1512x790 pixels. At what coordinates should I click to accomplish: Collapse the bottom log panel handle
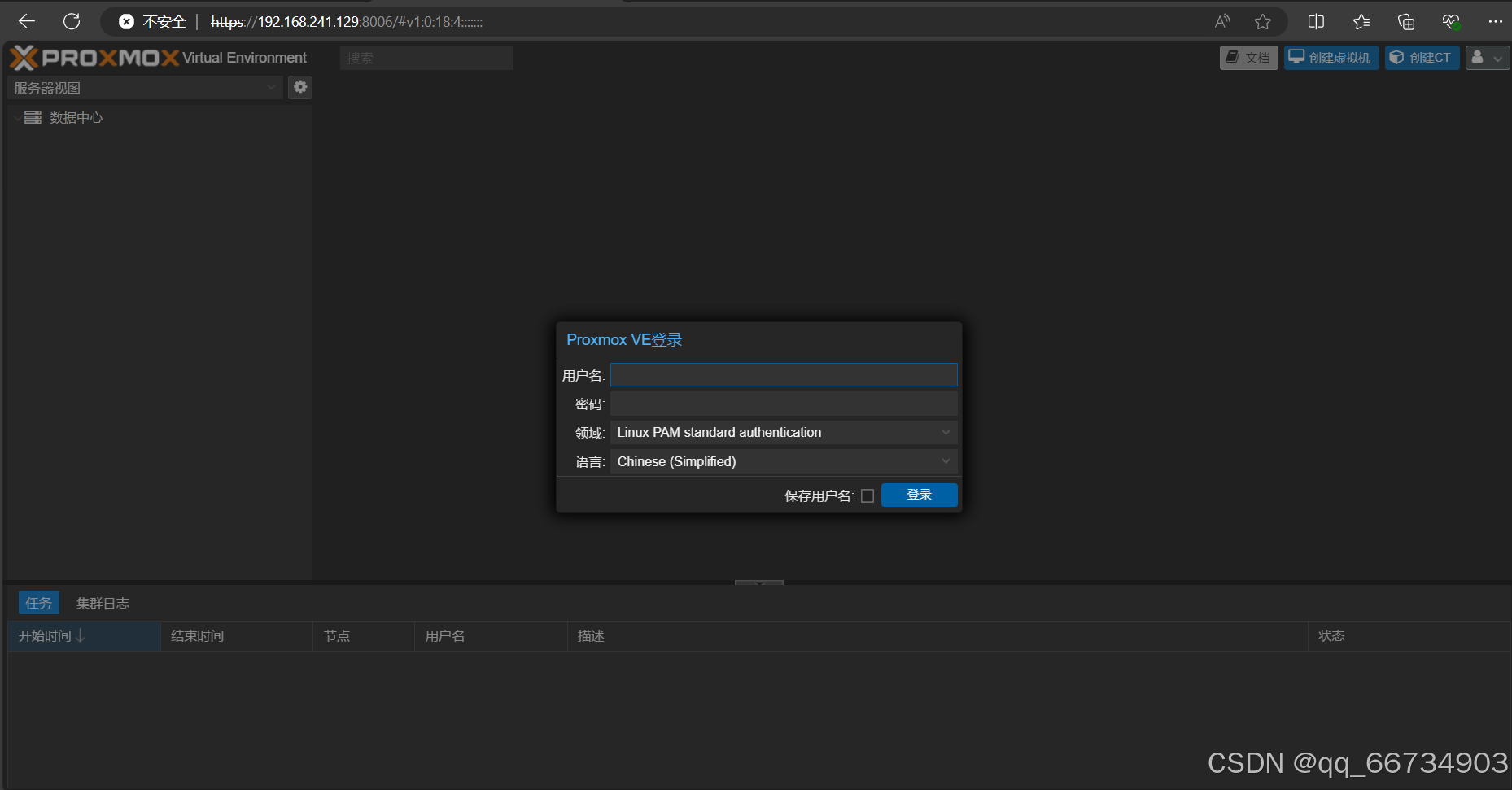(759, 583)
